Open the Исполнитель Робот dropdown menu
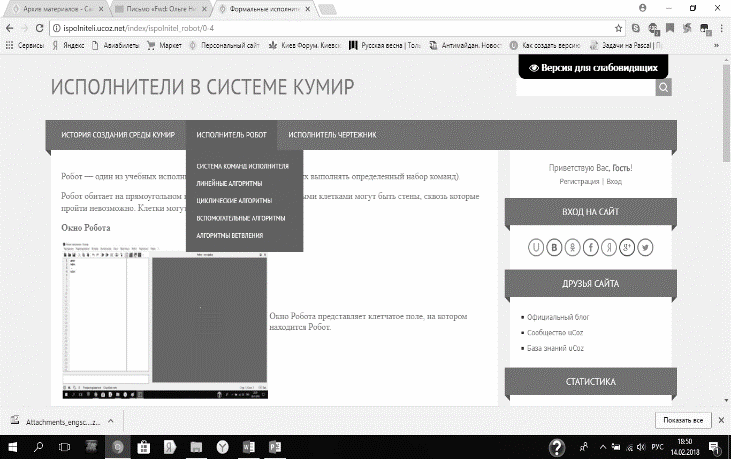The image size is (731, 459). pyautogui.click(x=230, y=135)
